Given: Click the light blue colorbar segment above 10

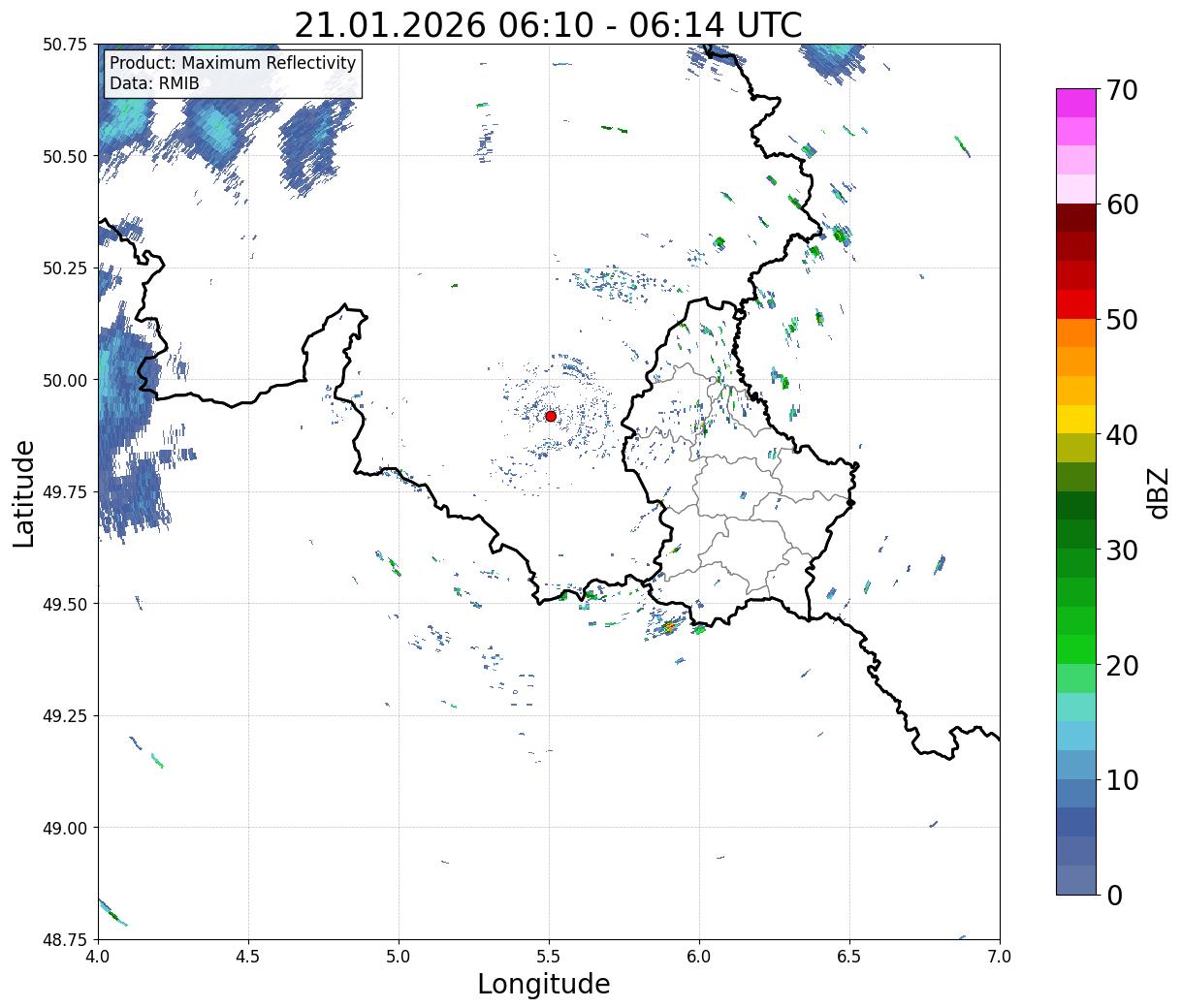Looking at the screenshot, I should [x=1076, y=765].
